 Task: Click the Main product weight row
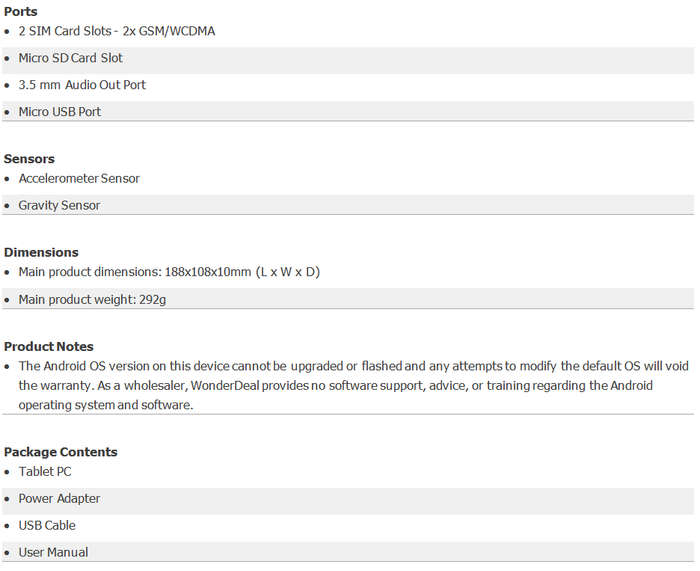tap(348, 299)
